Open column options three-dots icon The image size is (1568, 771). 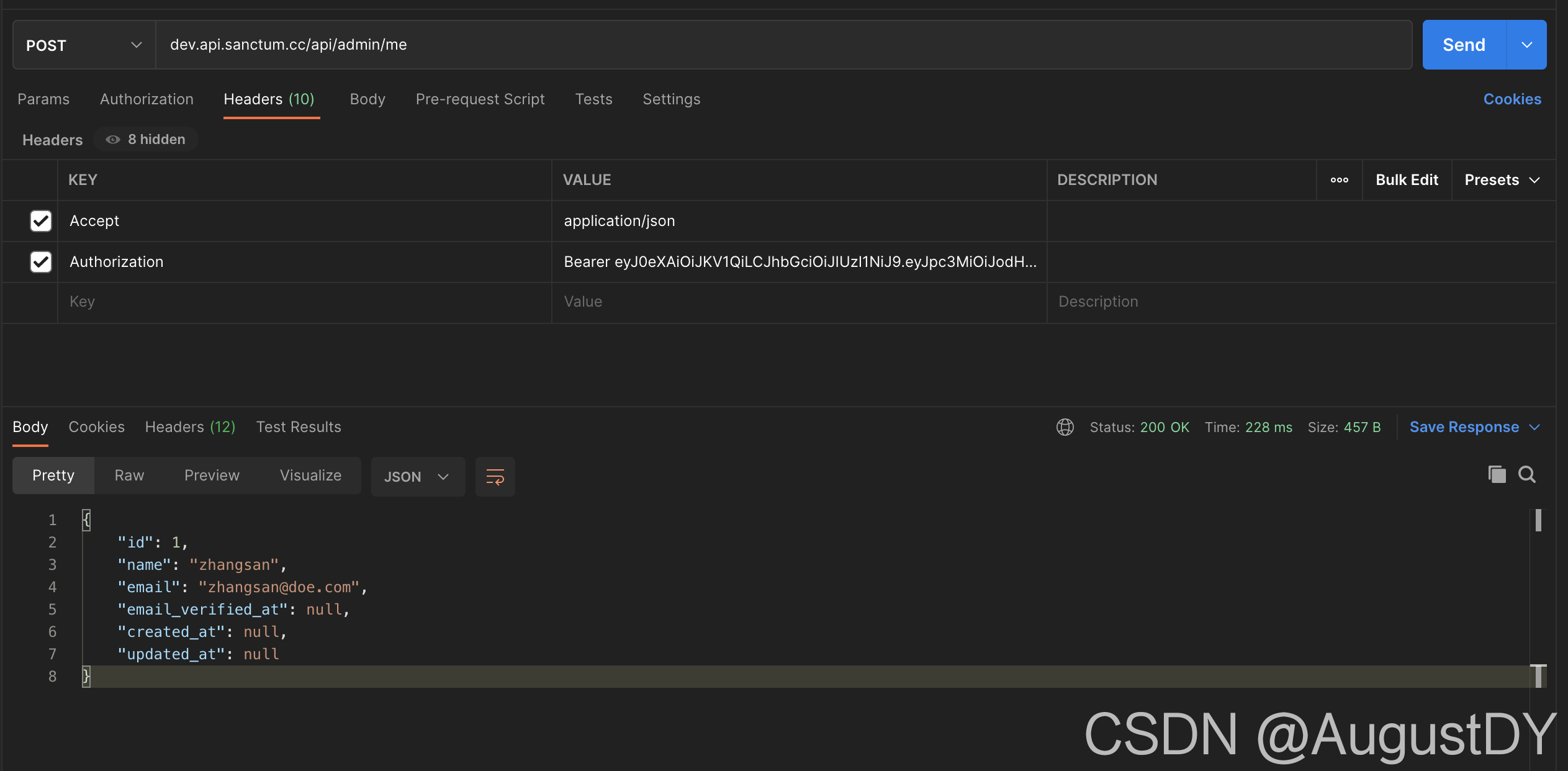pyautogui.click(x=1339, y=180)
